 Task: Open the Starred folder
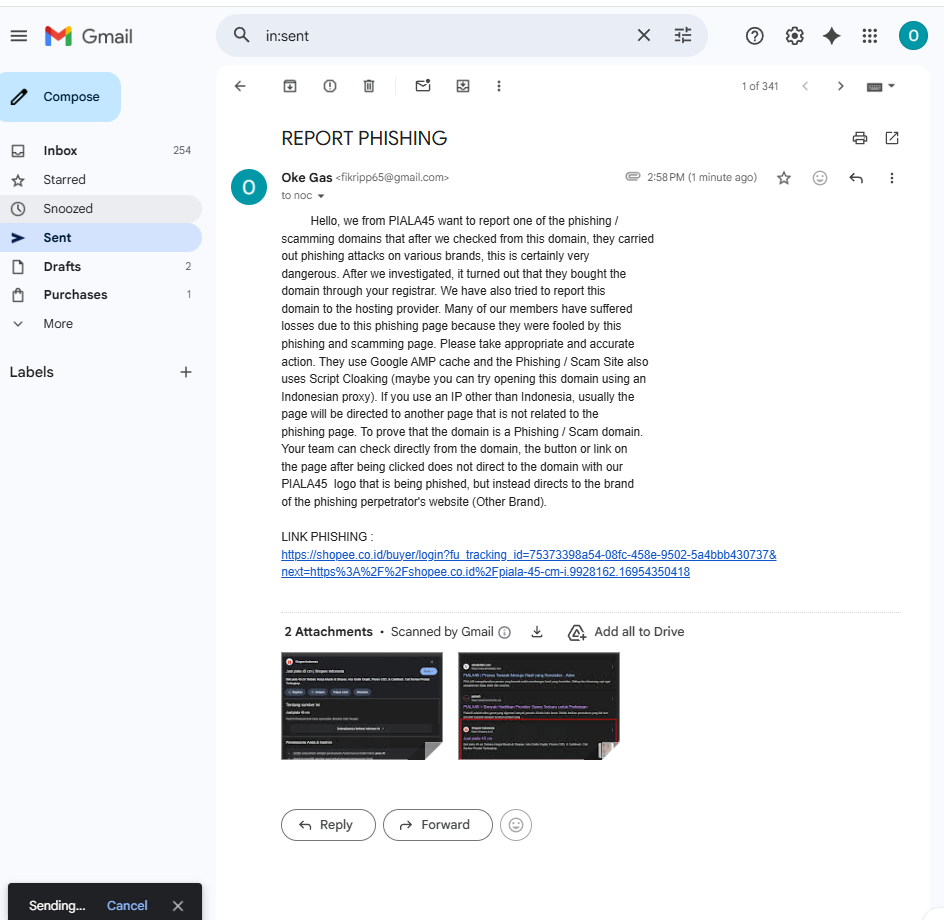[101, 179]
